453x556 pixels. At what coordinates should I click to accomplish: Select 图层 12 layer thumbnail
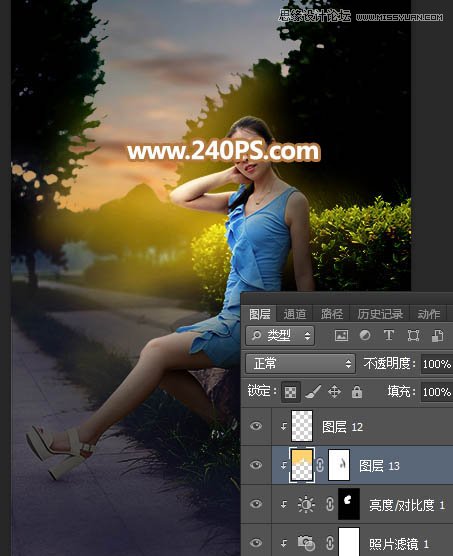point(302,426)
